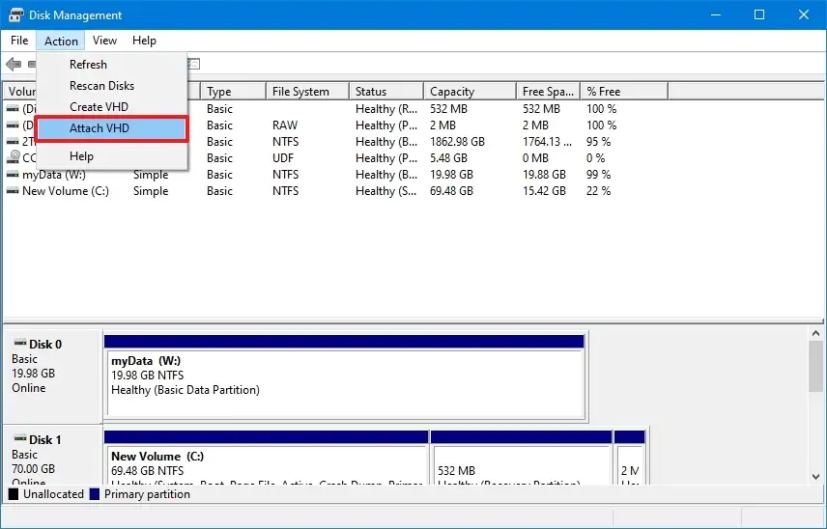Click the Disk 1 drive icon
Image resolution: width=827 pixels, height=529 pixels.
19,439
